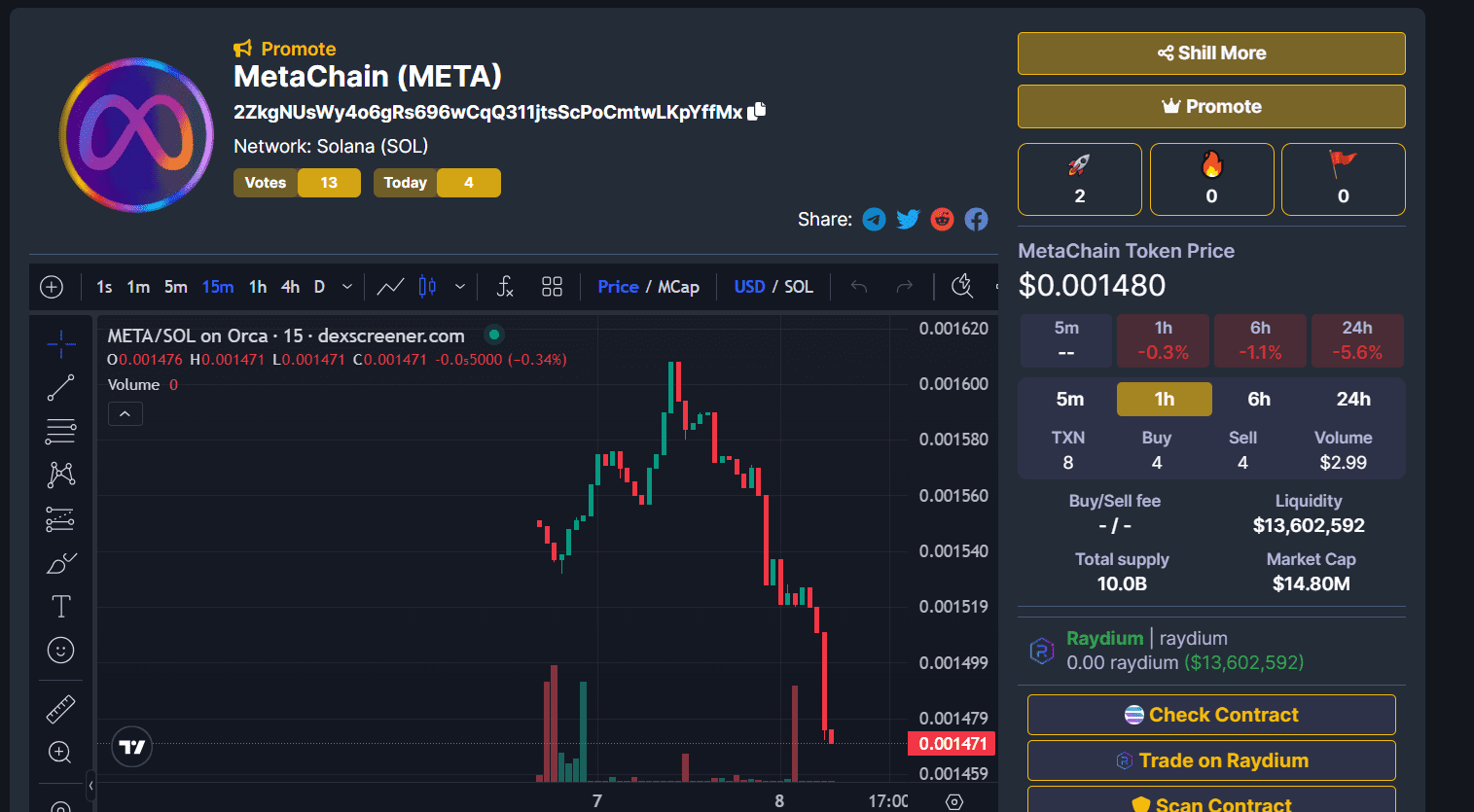Share on Facebook

point(976,219)
